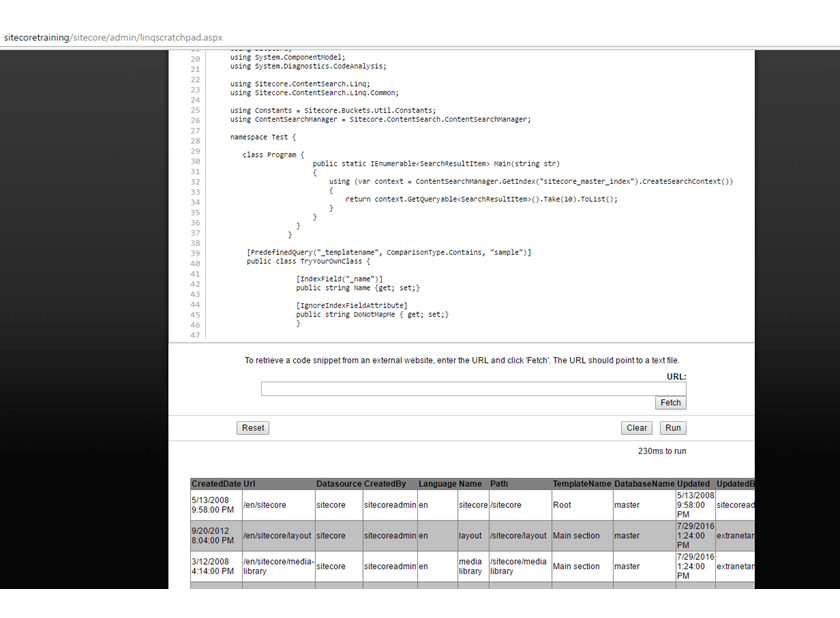The height and width of the screenshot is (618, 840).
Task: Sort results by CreatedDate column
Action: coord(217,483)
